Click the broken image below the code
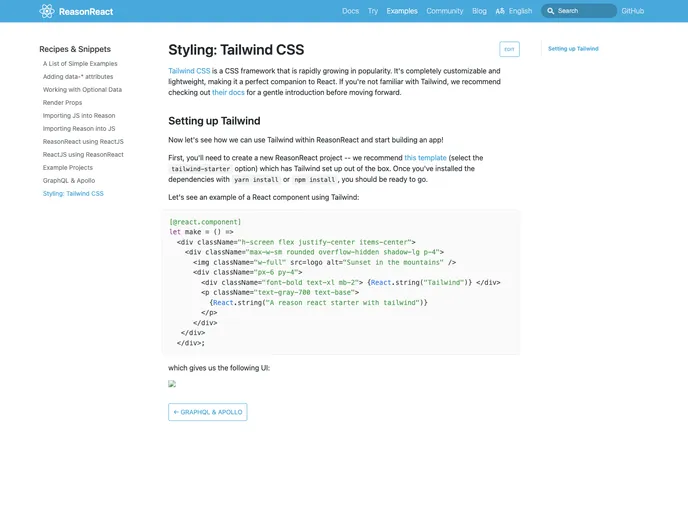688x512 pixels. [172, 384]
